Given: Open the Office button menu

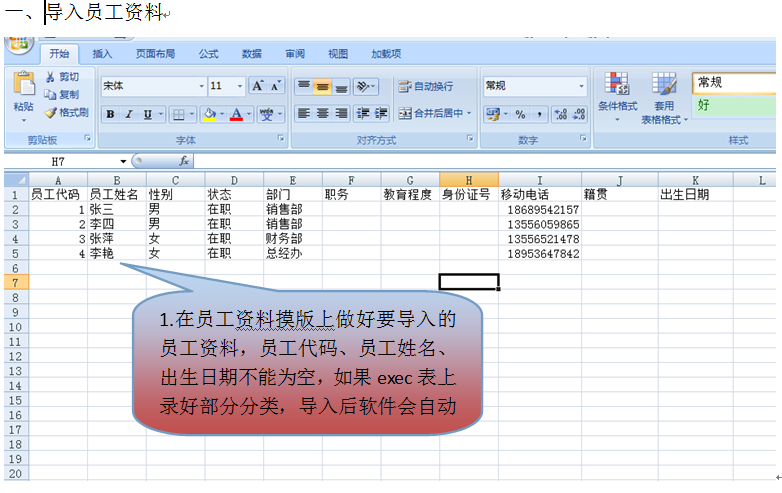Looking at the screenshot, I should [19, 45].
